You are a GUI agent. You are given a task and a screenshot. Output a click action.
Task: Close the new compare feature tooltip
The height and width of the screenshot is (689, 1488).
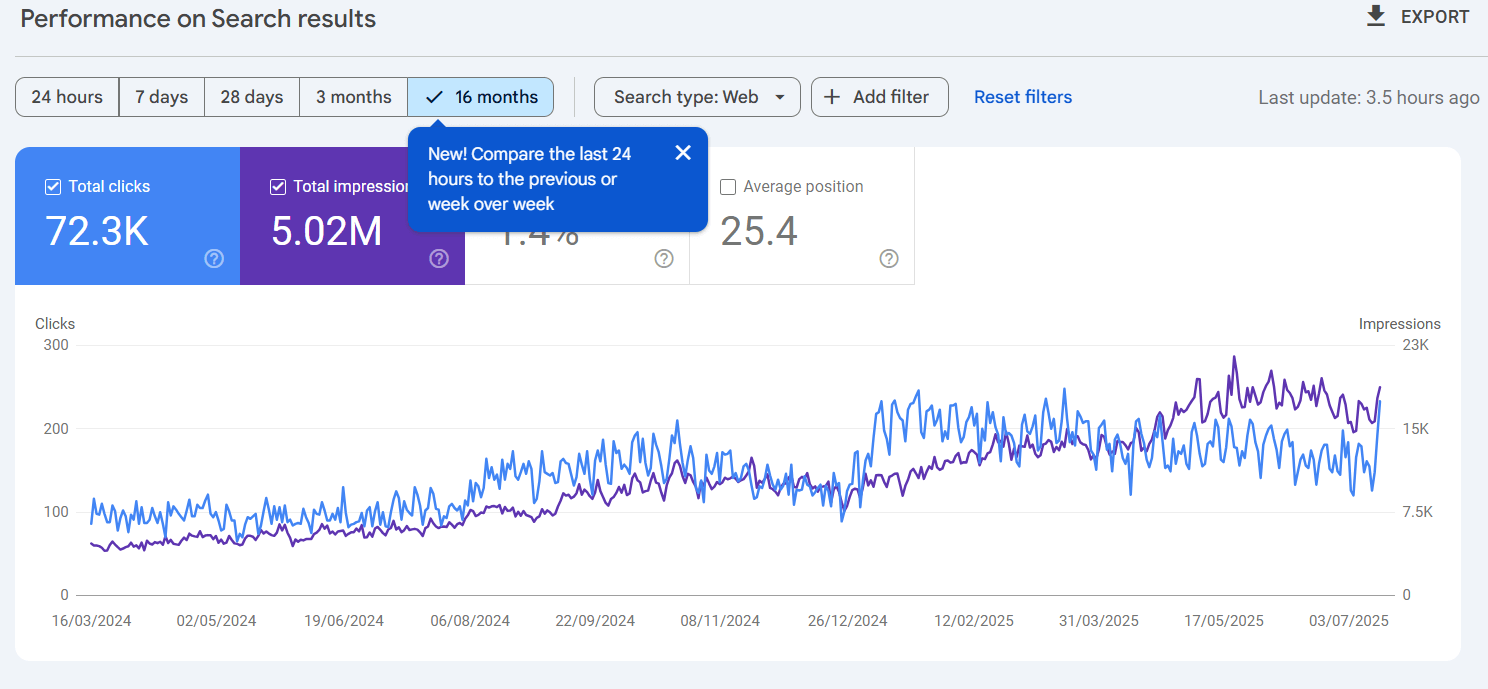[683, 152]
